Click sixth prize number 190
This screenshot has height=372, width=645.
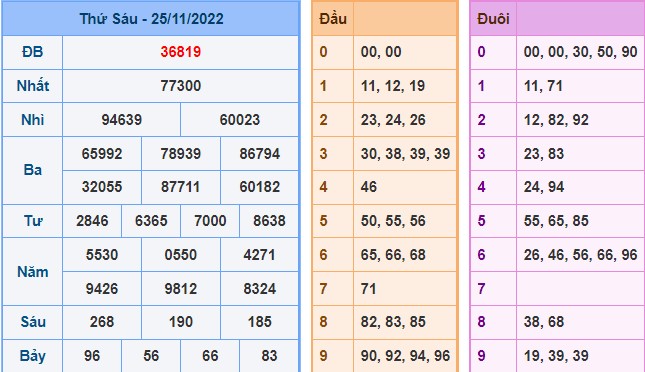(181, 322)
